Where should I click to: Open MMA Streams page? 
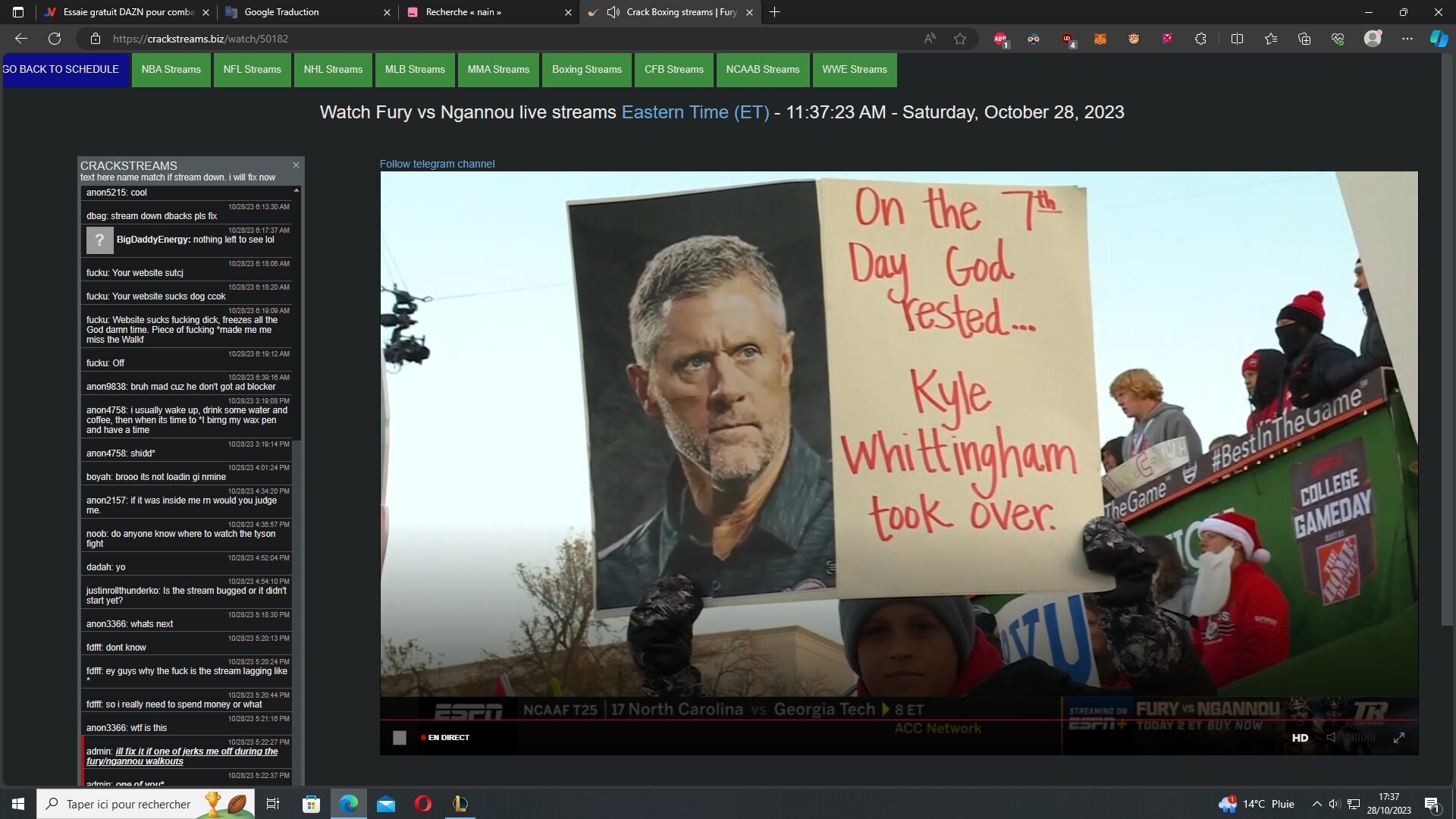498,69
